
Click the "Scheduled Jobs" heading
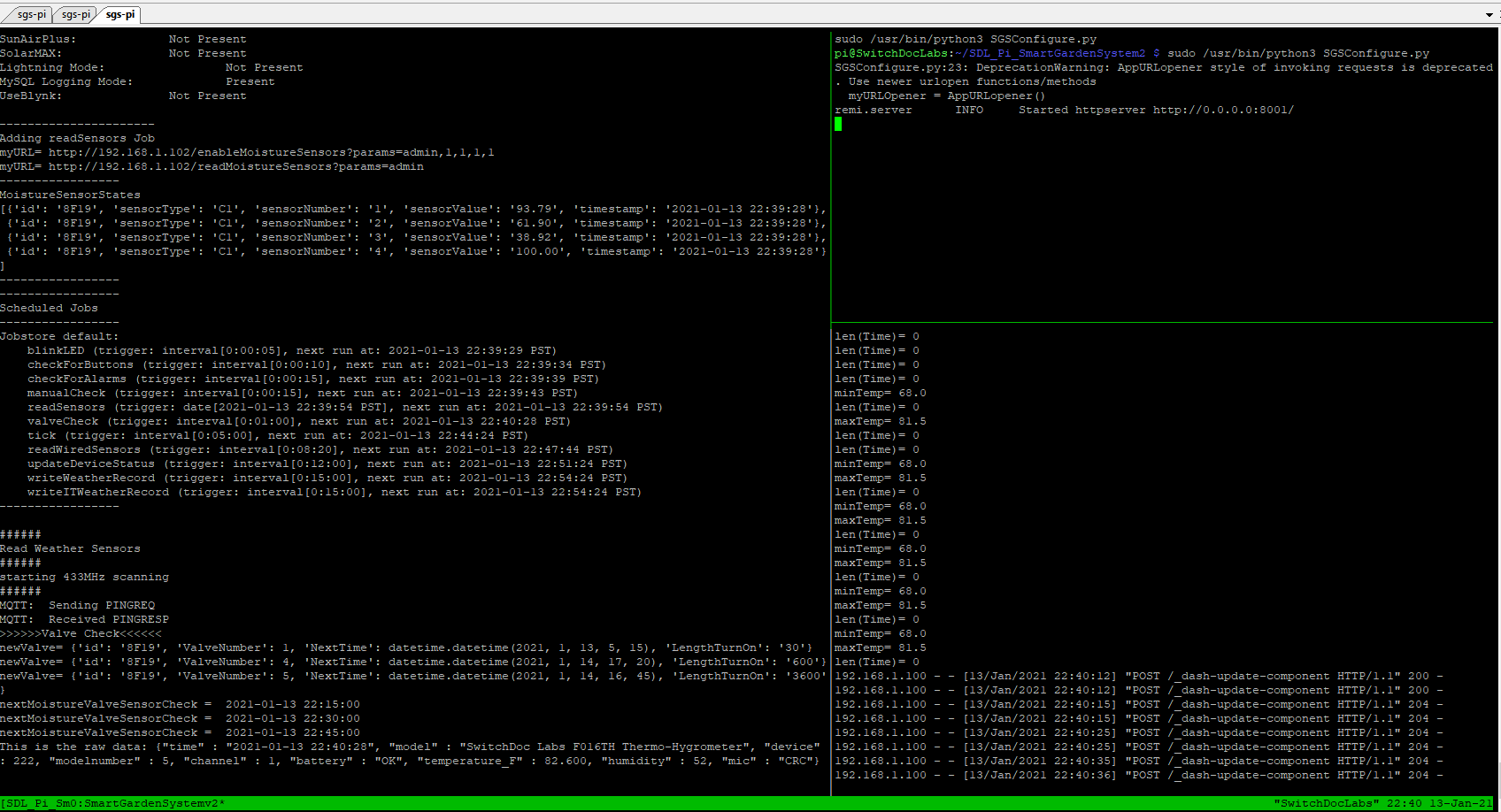[x=49, y=308]
